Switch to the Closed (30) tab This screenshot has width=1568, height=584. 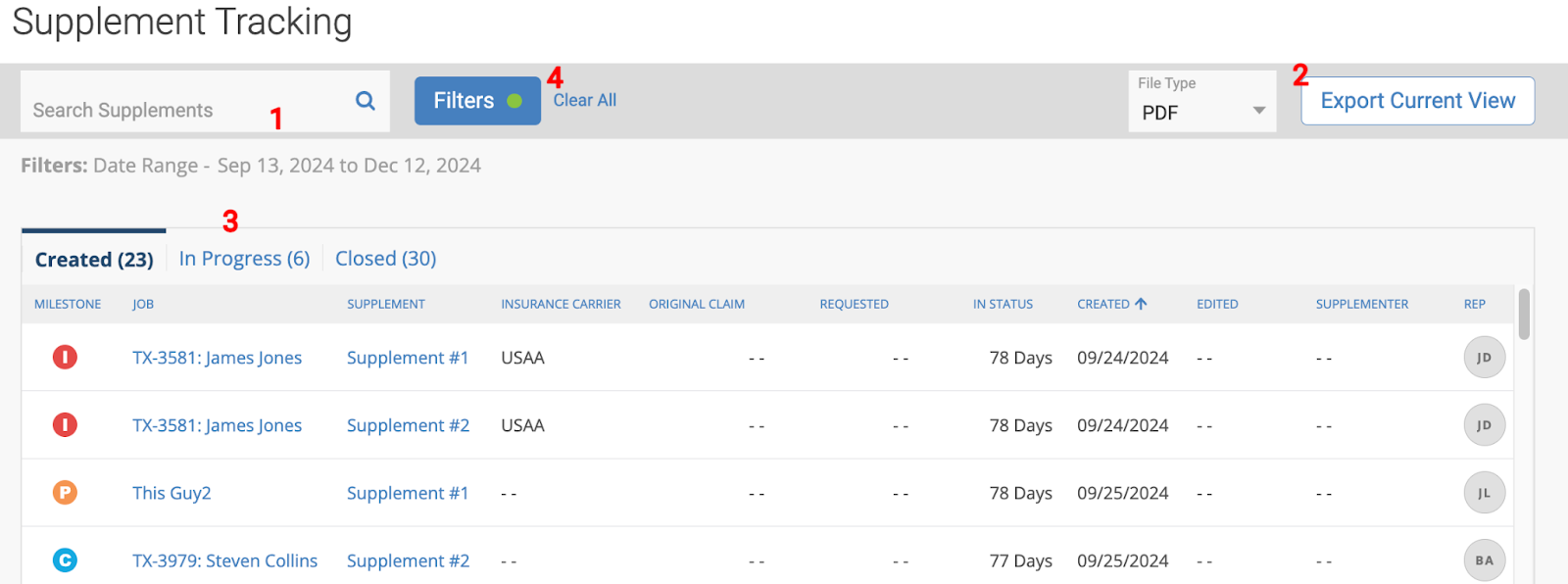point(386,259)
